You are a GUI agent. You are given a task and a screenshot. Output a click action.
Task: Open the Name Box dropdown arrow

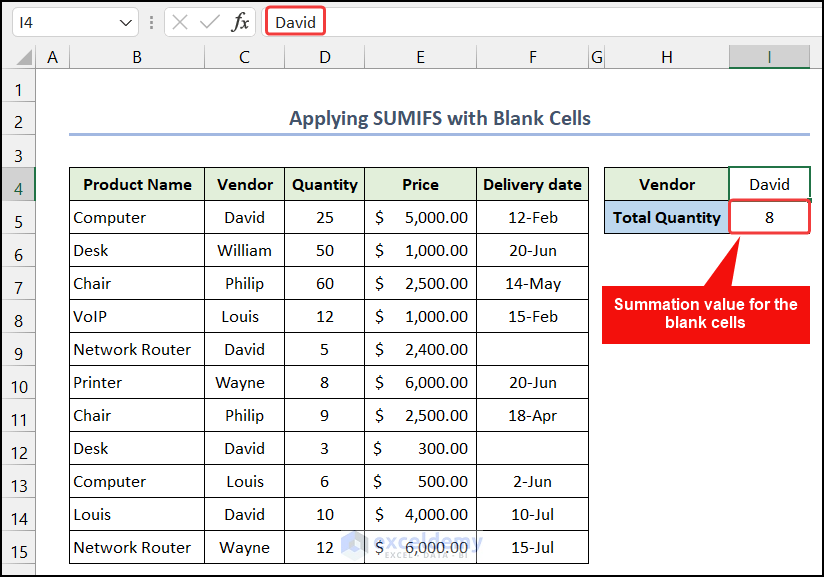(x=126, y=22)
